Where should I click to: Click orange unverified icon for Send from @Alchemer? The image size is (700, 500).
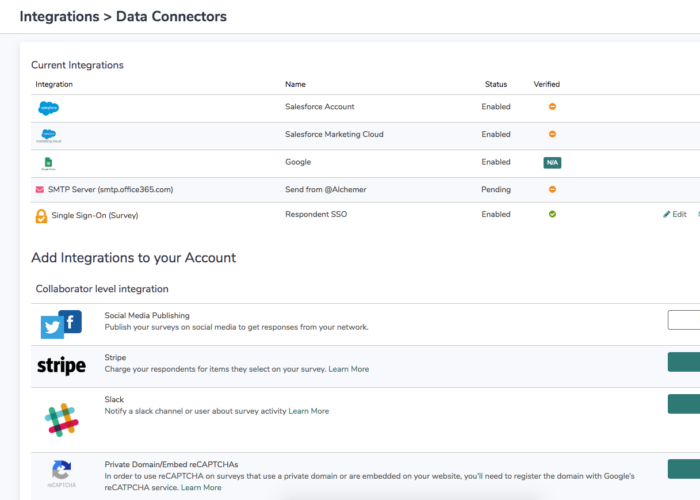[x=552, y=189]
